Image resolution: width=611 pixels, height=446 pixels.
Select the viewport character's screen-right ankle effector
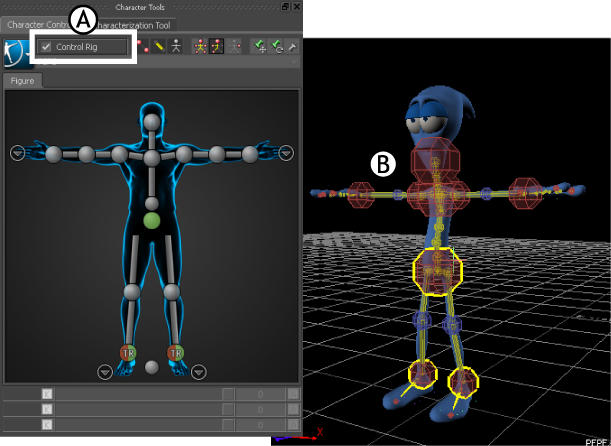click(x=463, y=382)
